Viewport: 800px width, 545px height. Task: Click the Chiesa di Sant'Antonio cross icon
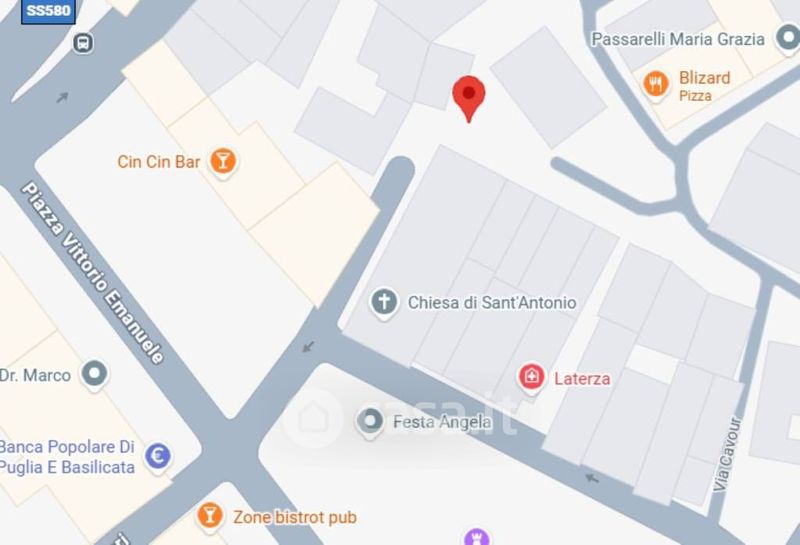click(384, 302)
